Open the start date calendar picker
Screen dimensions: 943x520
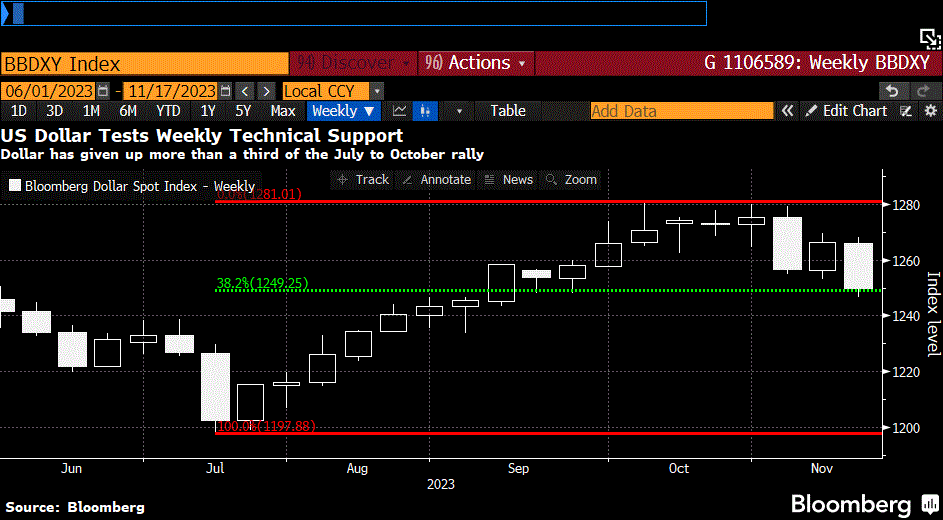coord(103,91)
